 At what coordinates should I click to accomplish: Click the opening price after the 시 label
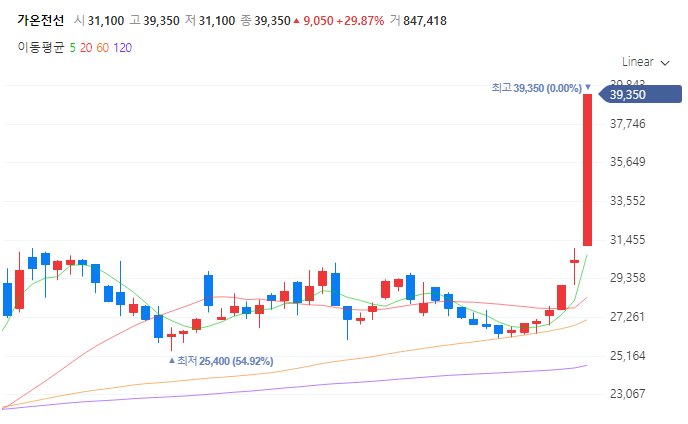click(106, 21)
